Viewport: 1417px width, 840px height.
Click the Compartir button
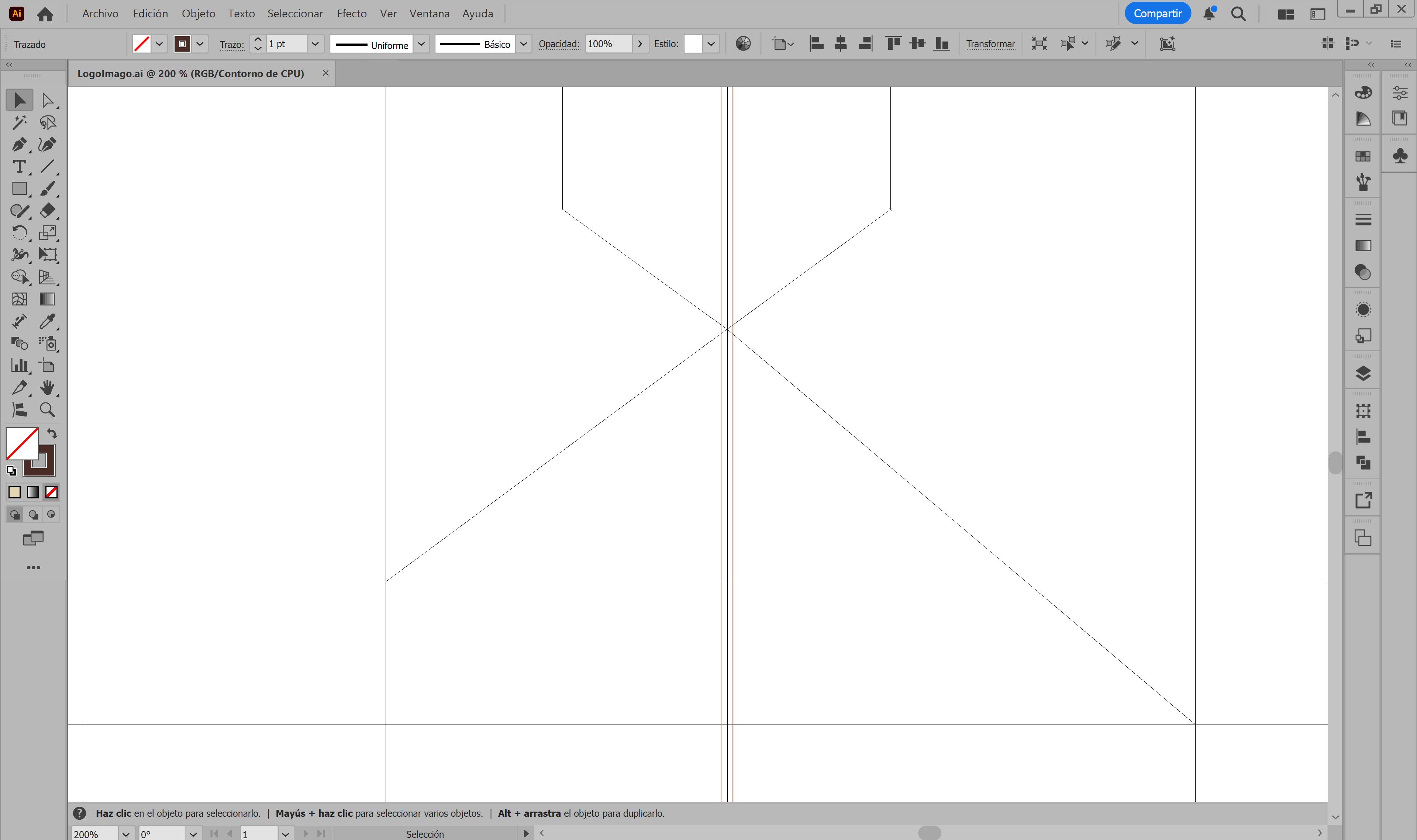pos(1157,14)
